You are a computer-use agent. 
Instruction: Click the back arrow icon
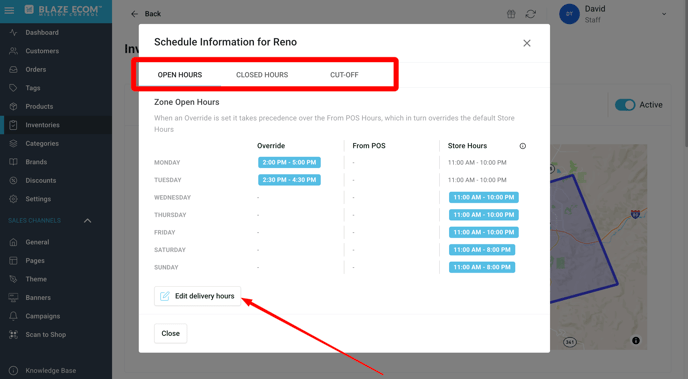135,14
